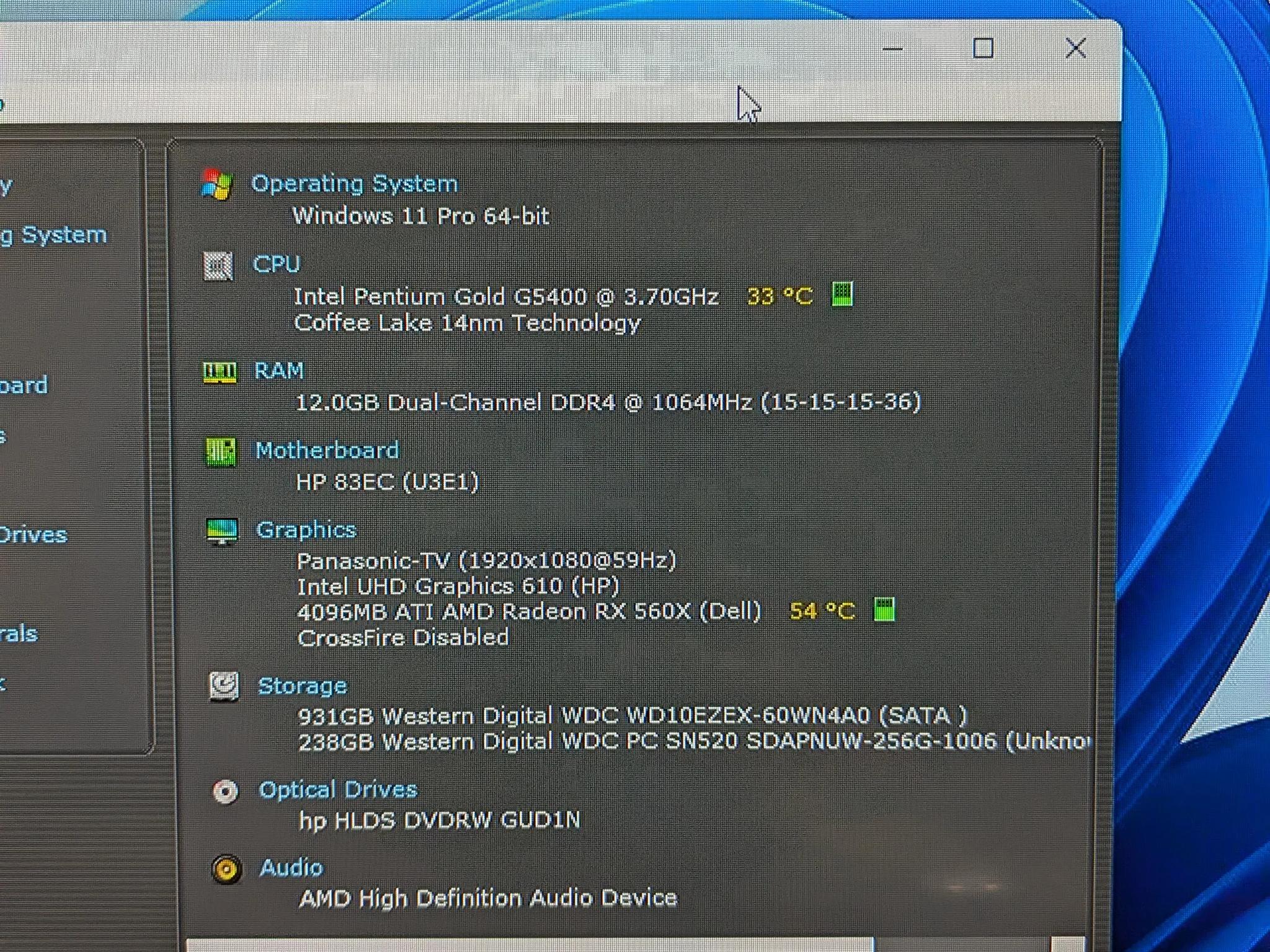Click the Storage section heading
Image resolution: width=1270 pixels, height=952 pixels.
303,685
